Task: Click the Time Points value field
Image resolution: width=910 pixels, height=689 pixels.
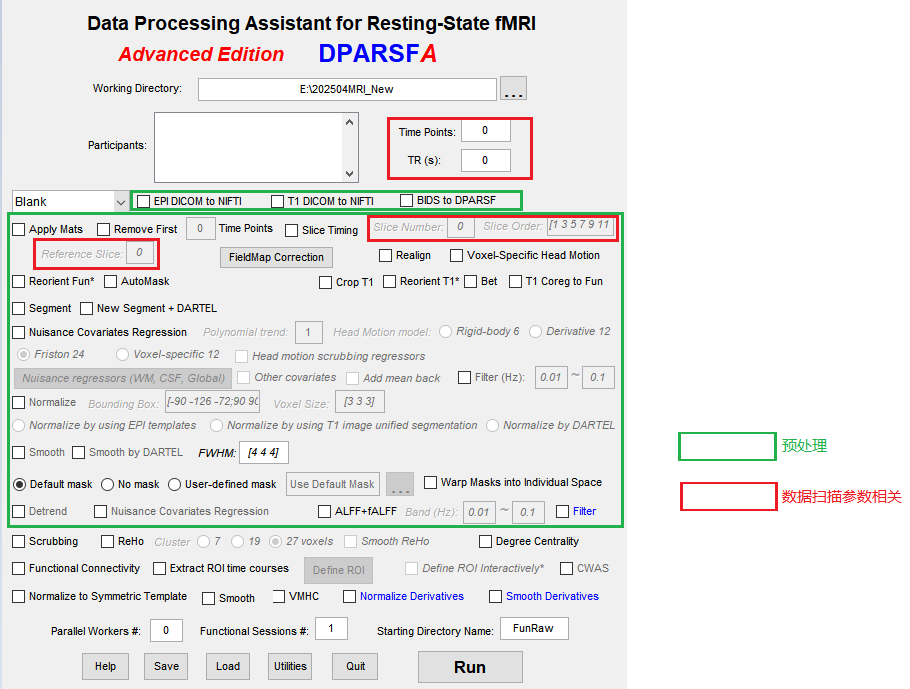Action: tap(486, 131)
